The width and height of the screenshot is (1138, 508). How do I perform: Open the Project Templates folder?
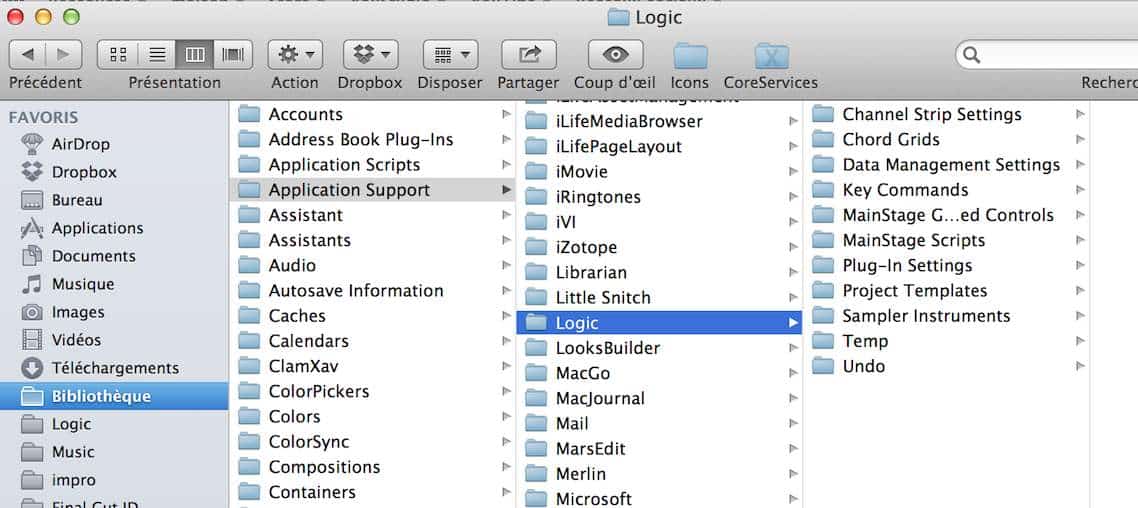[946, 290]
